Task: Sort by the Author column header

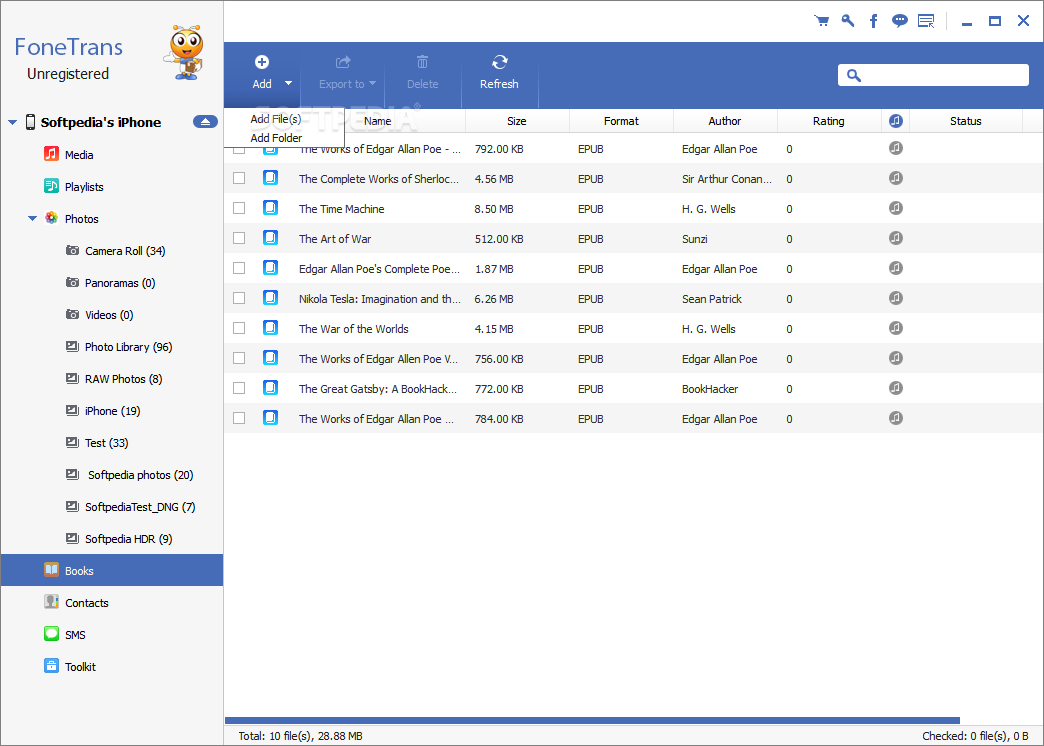Action: click(x=725, y=121)
